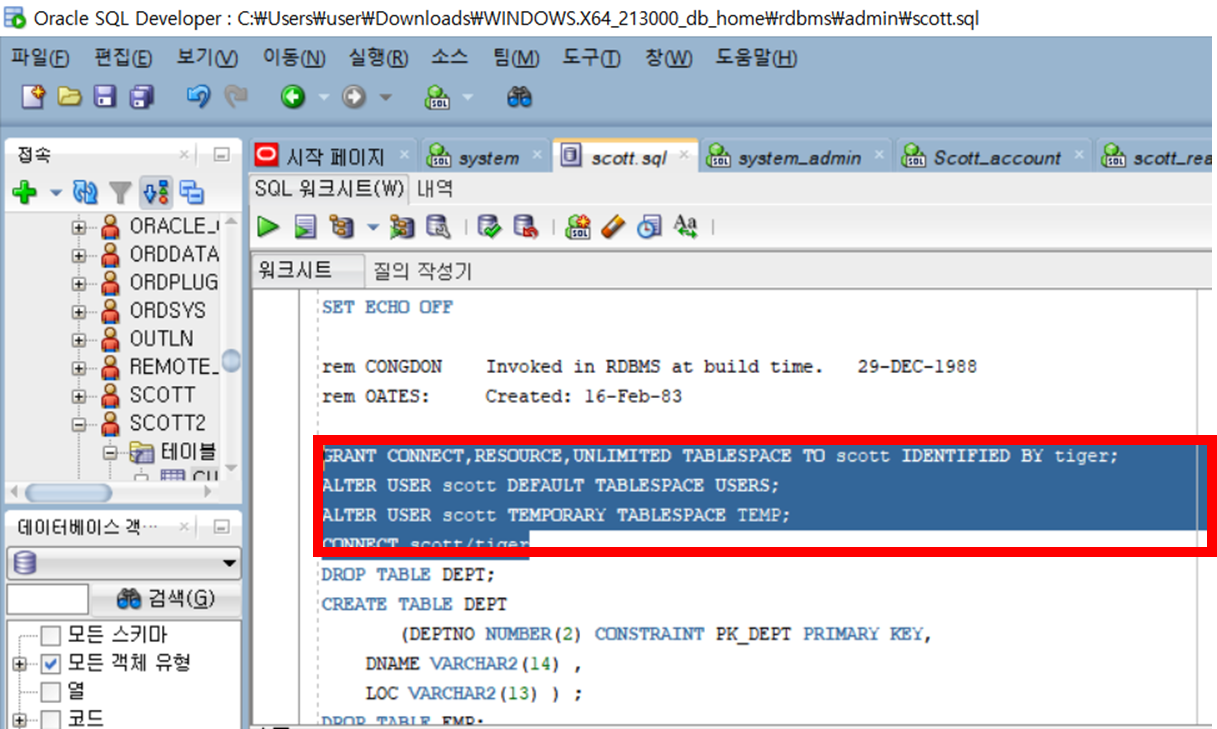Apply the filter funnel in the connections panel
The image size is (1217, 729).
click(120, 191)
